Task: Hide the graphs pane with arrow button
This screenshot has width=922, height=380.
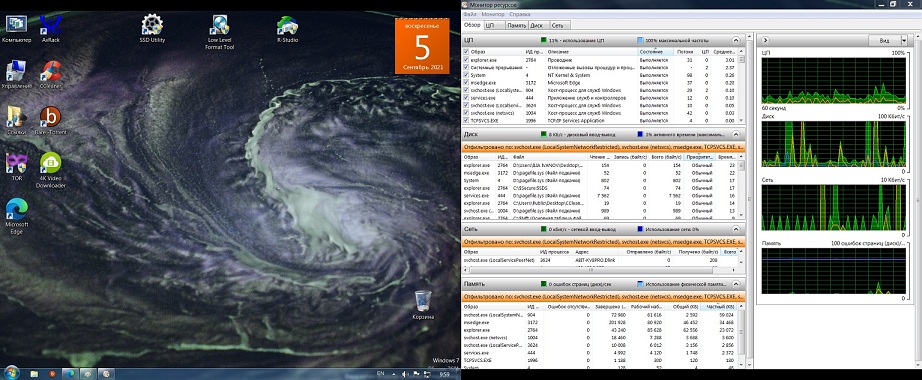Action: point(765,41)
